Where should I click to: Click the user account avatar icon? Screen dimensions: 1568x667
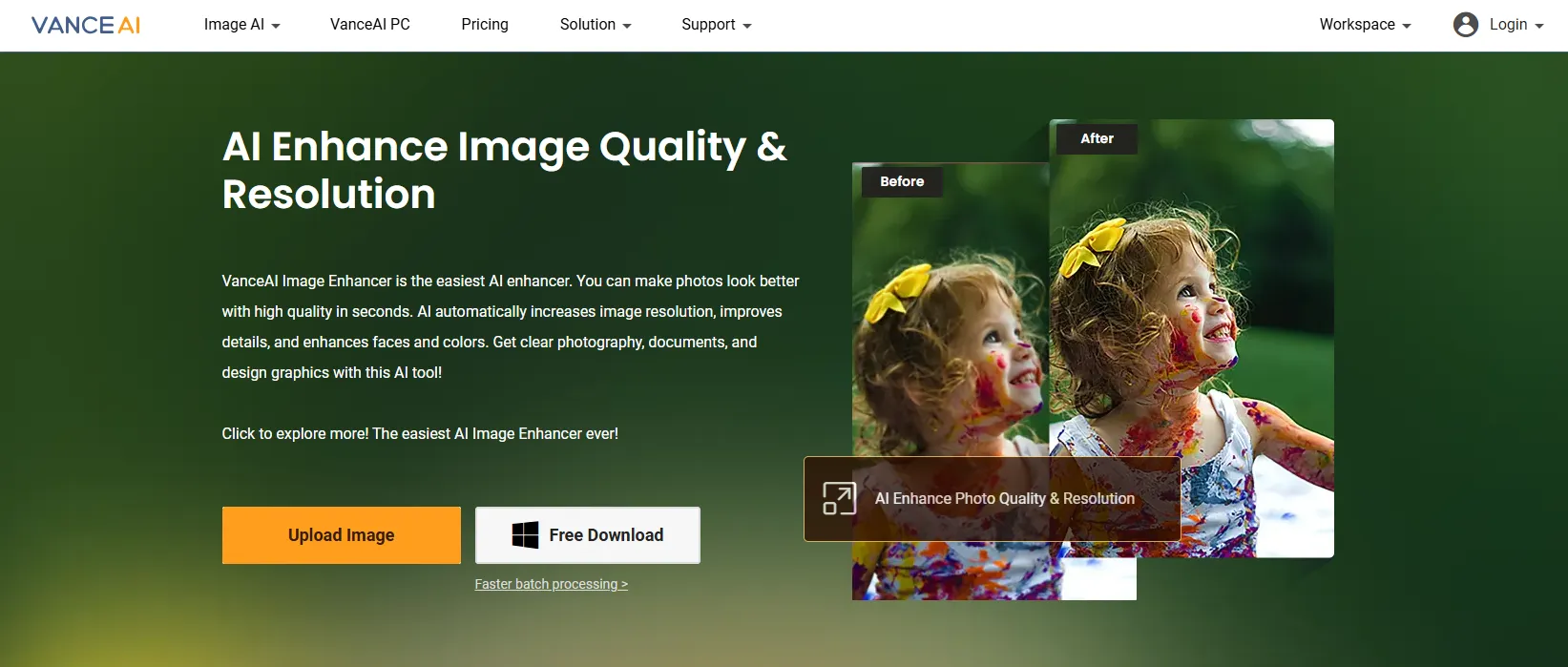(x=1465, y=25)
